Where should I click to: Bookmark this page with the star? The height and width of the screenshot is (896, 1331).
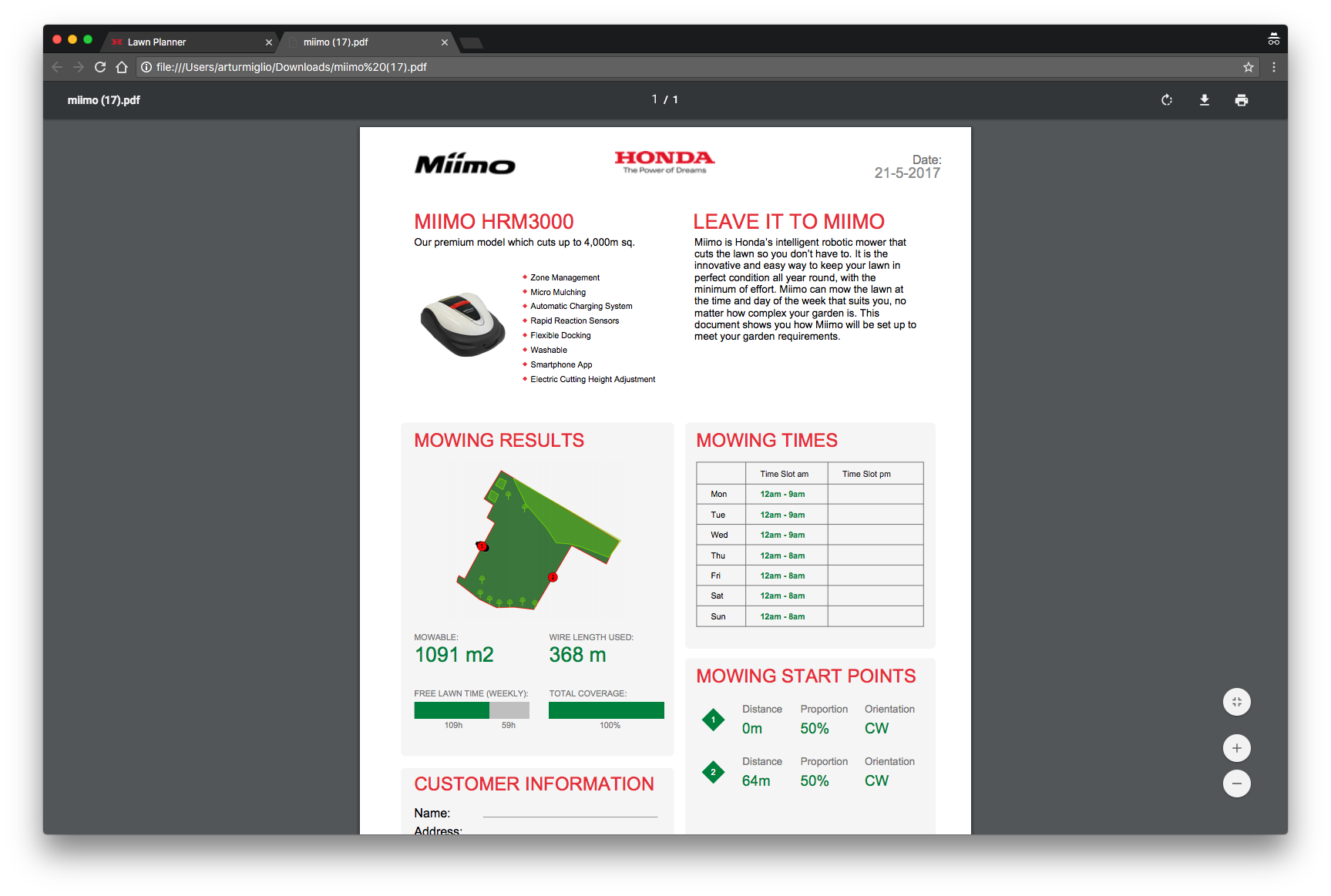click(1249, 67)
